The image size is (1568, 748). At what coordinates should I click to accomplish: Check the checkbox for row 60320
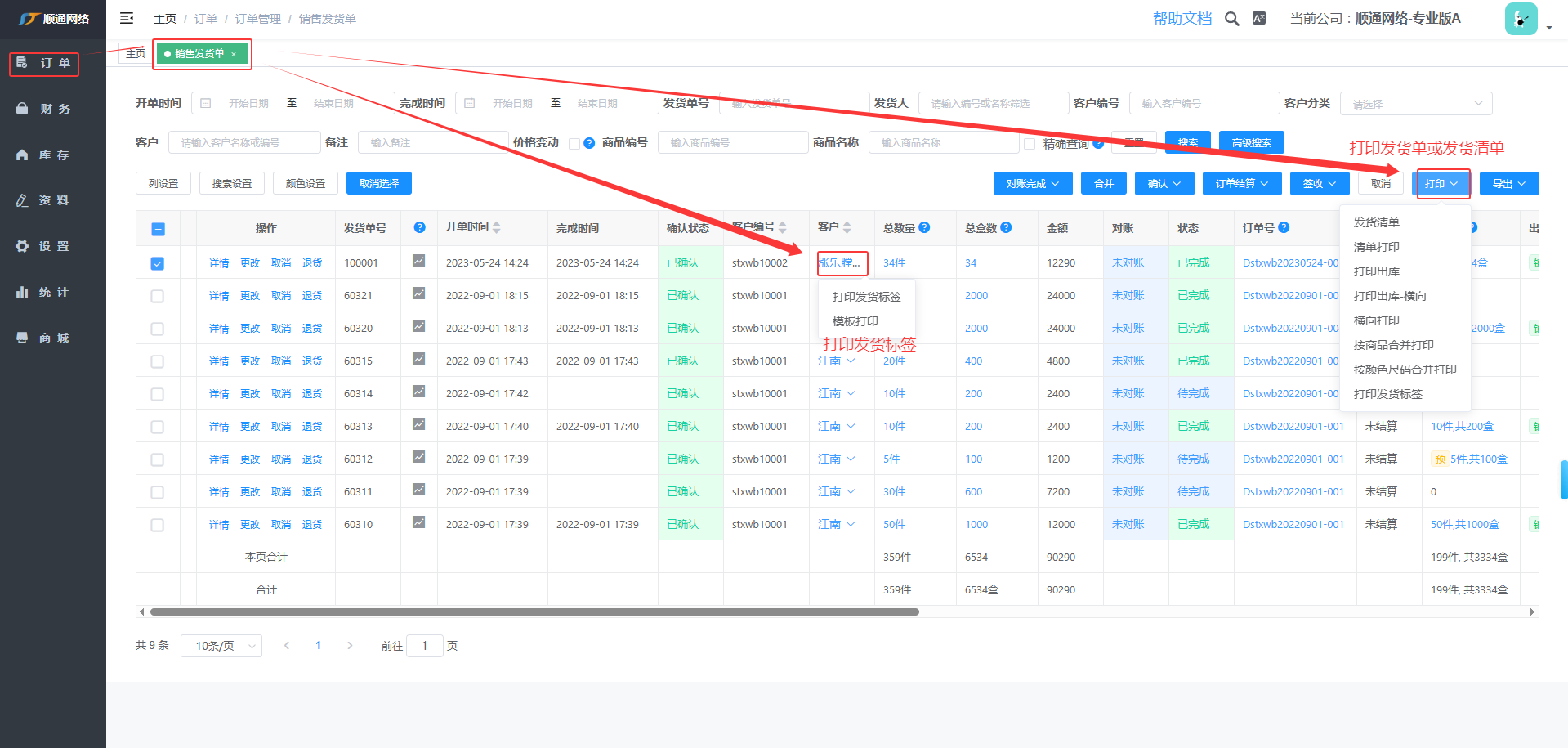(157, 329)
